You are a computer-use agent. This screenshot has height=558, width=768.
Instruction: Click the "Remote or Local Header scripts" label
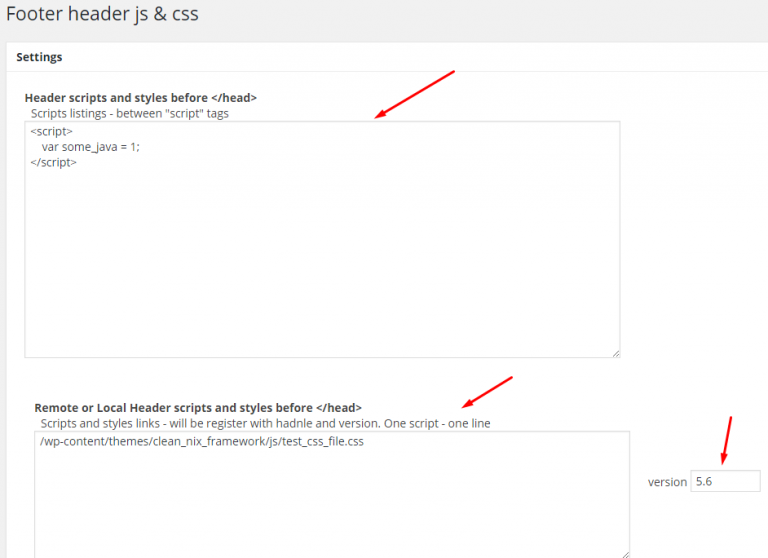[x=198, y=408]
